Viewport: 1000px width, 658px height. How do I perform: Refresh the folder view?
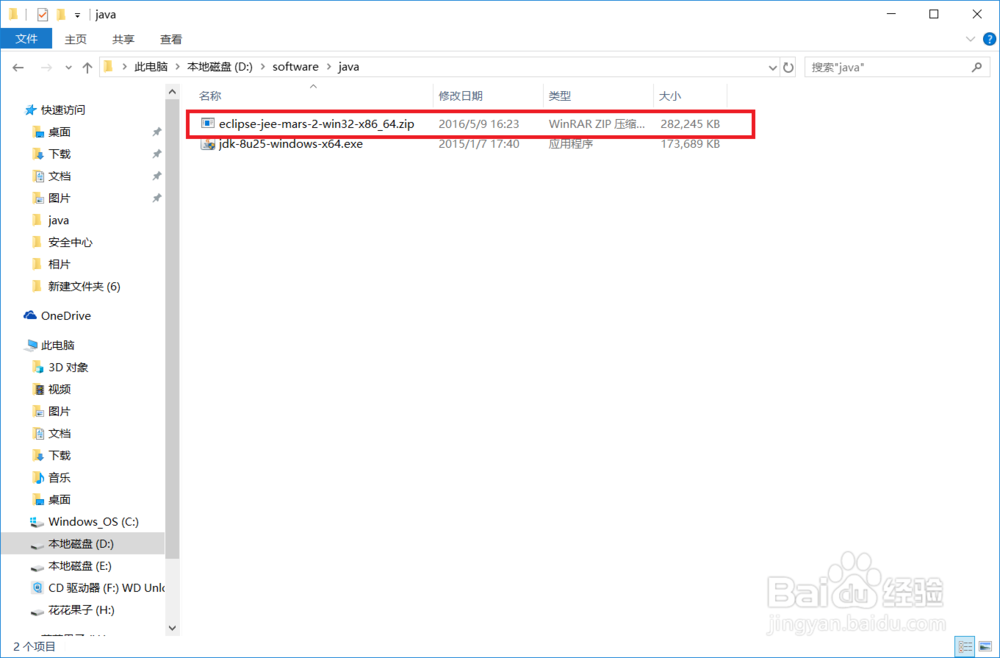coord(789,67)
